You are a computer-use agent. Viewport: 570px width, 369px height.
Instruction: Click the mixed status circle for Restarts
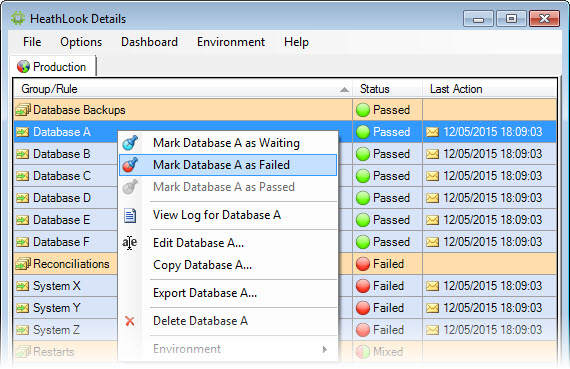click(363, 352)
